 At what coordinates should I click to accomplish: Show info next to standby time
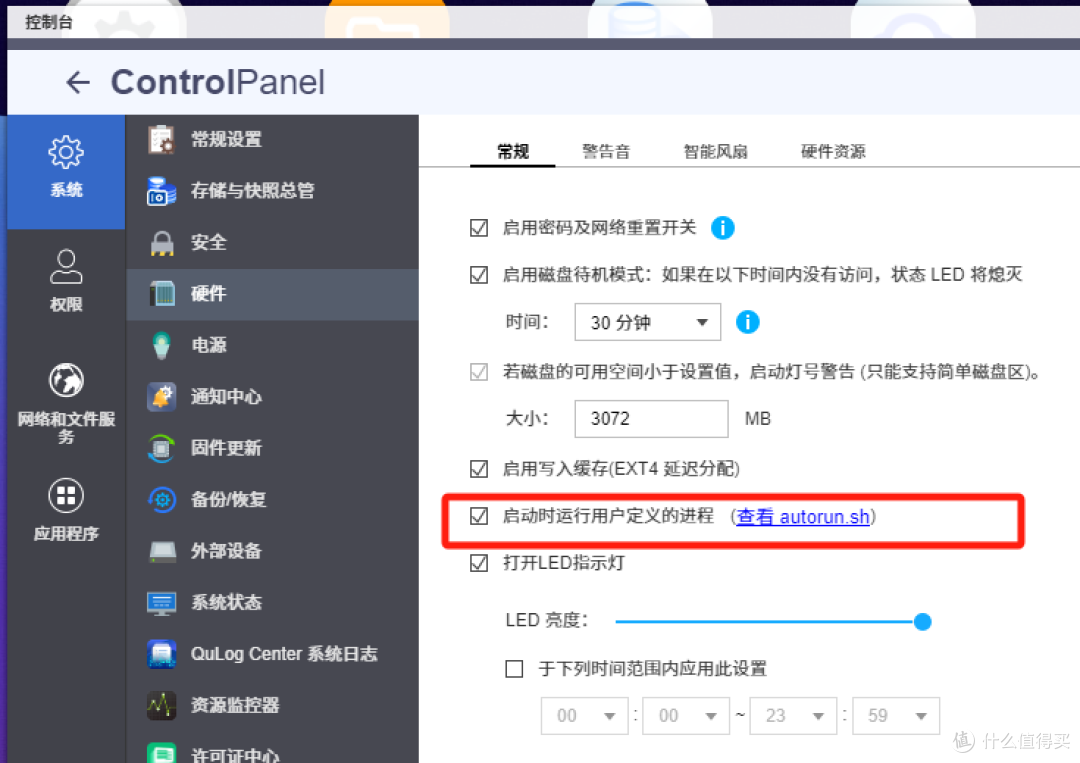pyautogui.click(x=747, y=322)
